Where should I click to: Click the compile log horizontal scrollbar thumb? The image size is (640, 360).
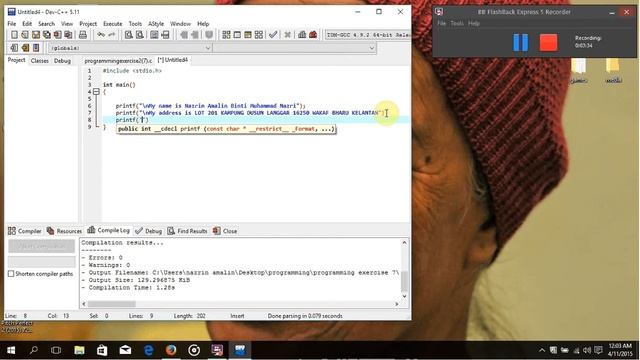111,304
